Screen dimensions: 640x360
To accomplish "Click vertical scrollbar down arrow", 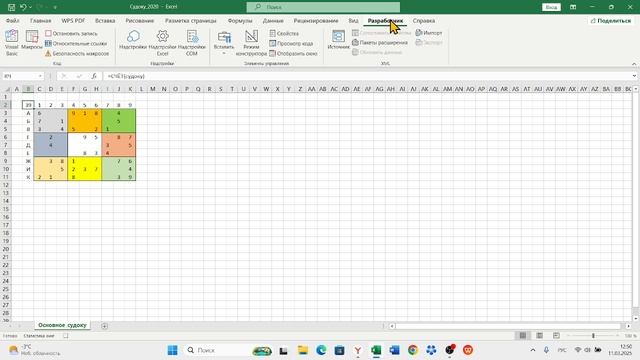I will [636, 318].
